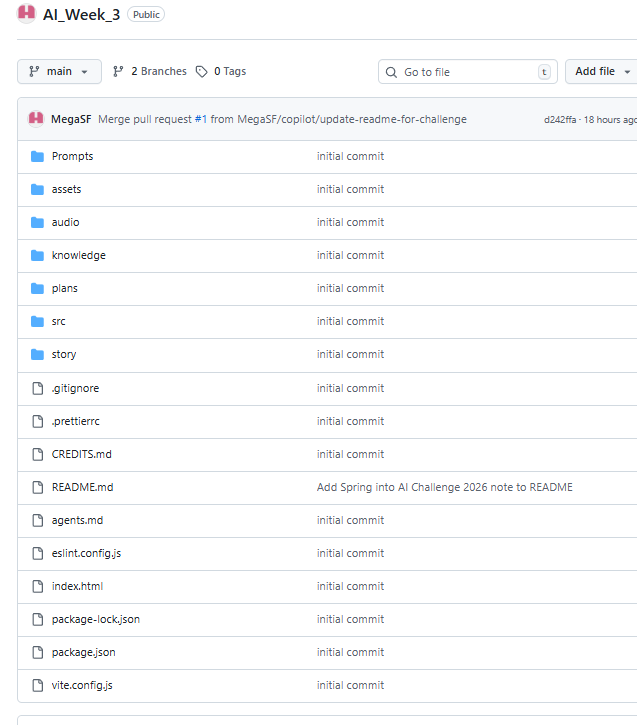Open the .gitignore file name

[x=75, y=388]
